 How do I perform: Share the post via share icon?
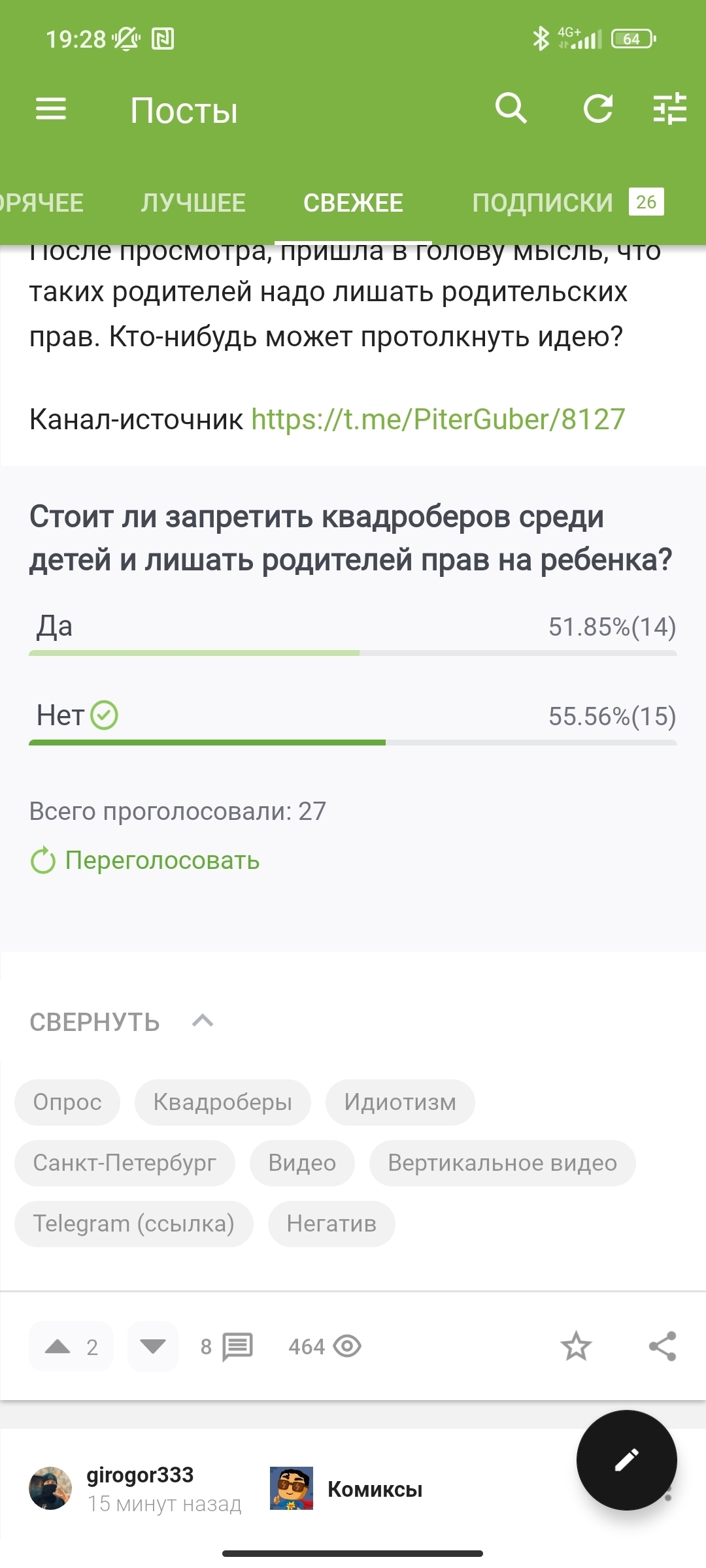coord(662,1347)
